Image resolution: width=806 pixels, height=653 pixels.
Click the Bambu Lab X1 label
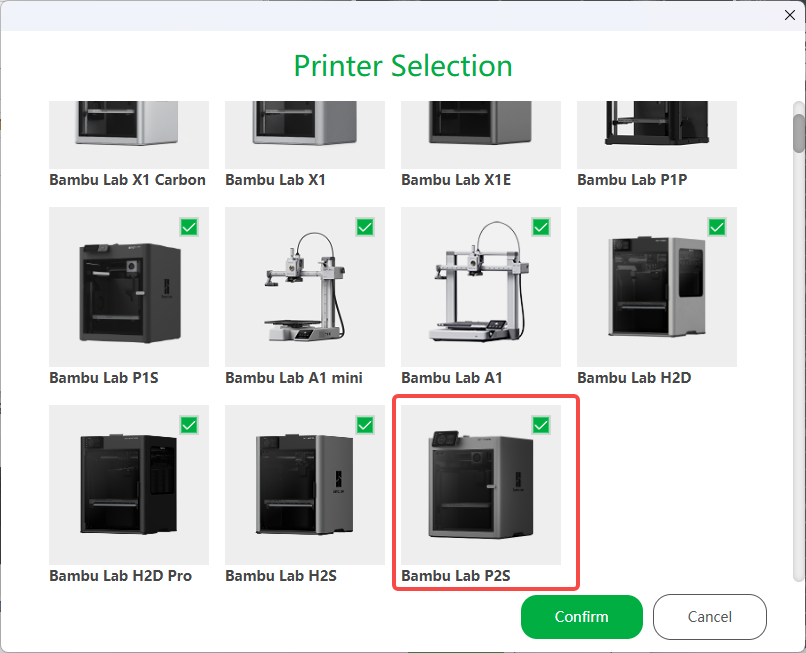[276, 180]
